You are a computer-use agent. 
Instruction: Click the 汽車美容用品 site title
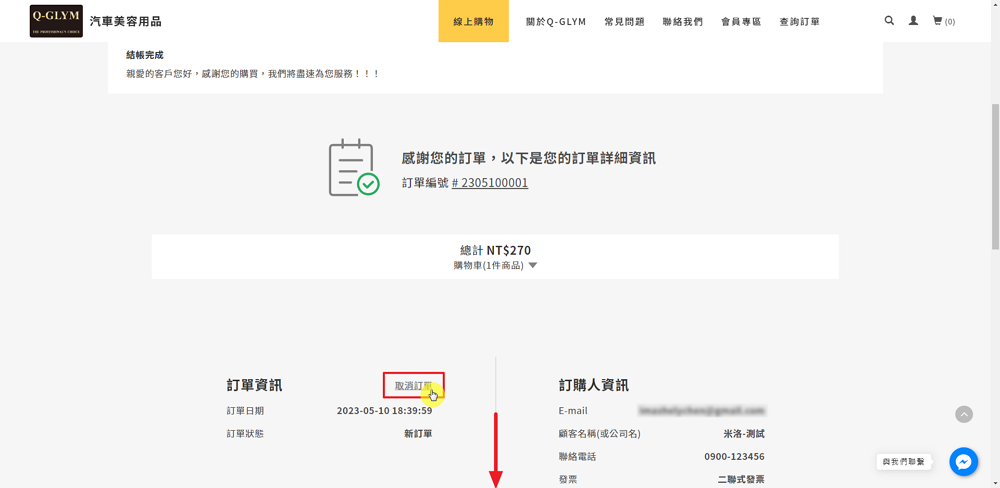pyautogui.click(x=125, y=21)
